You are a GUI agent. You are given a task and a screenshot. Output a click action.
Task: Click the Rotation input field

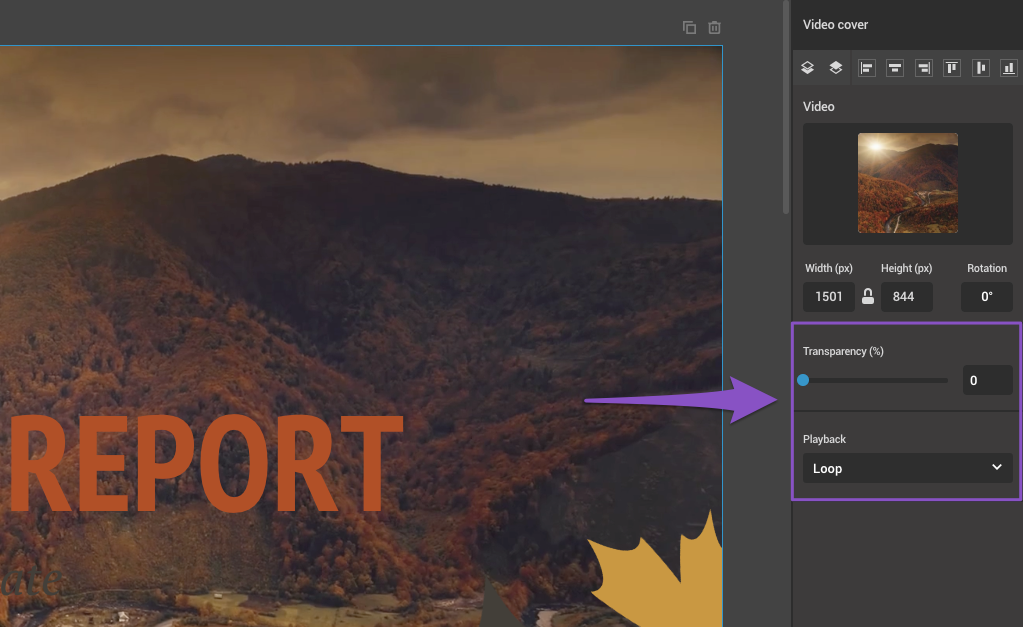pos(986,297)
